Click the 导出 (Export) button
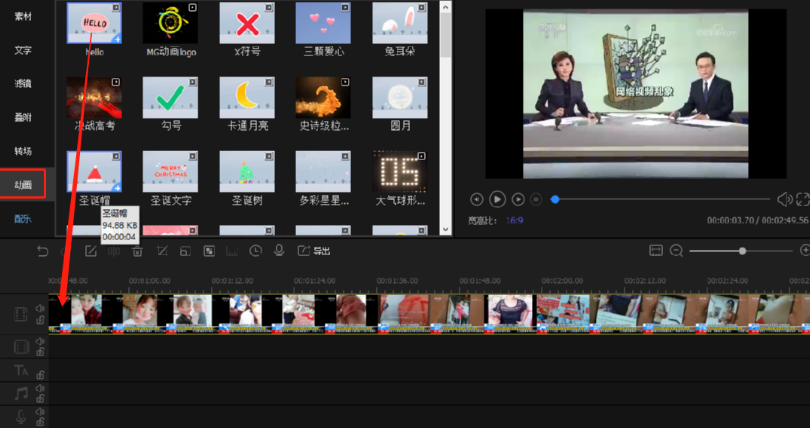Image resolution: width=810 pixels, height=428 pixels. click(x=321, y=251)
